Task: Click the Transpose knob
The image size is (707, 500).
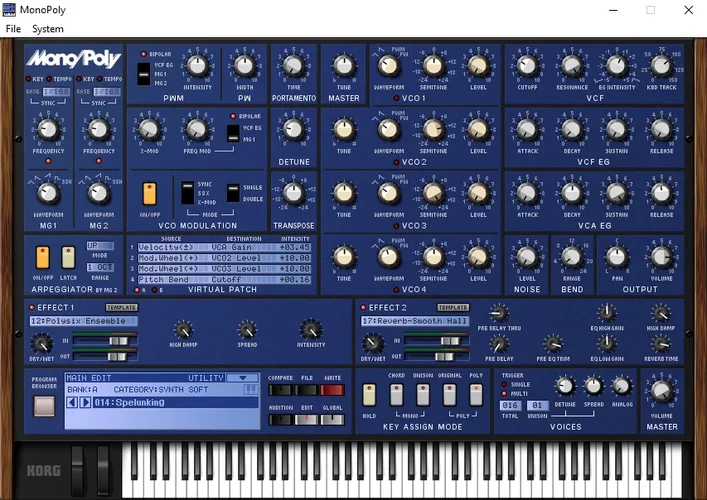Action: tap(294, 193)
